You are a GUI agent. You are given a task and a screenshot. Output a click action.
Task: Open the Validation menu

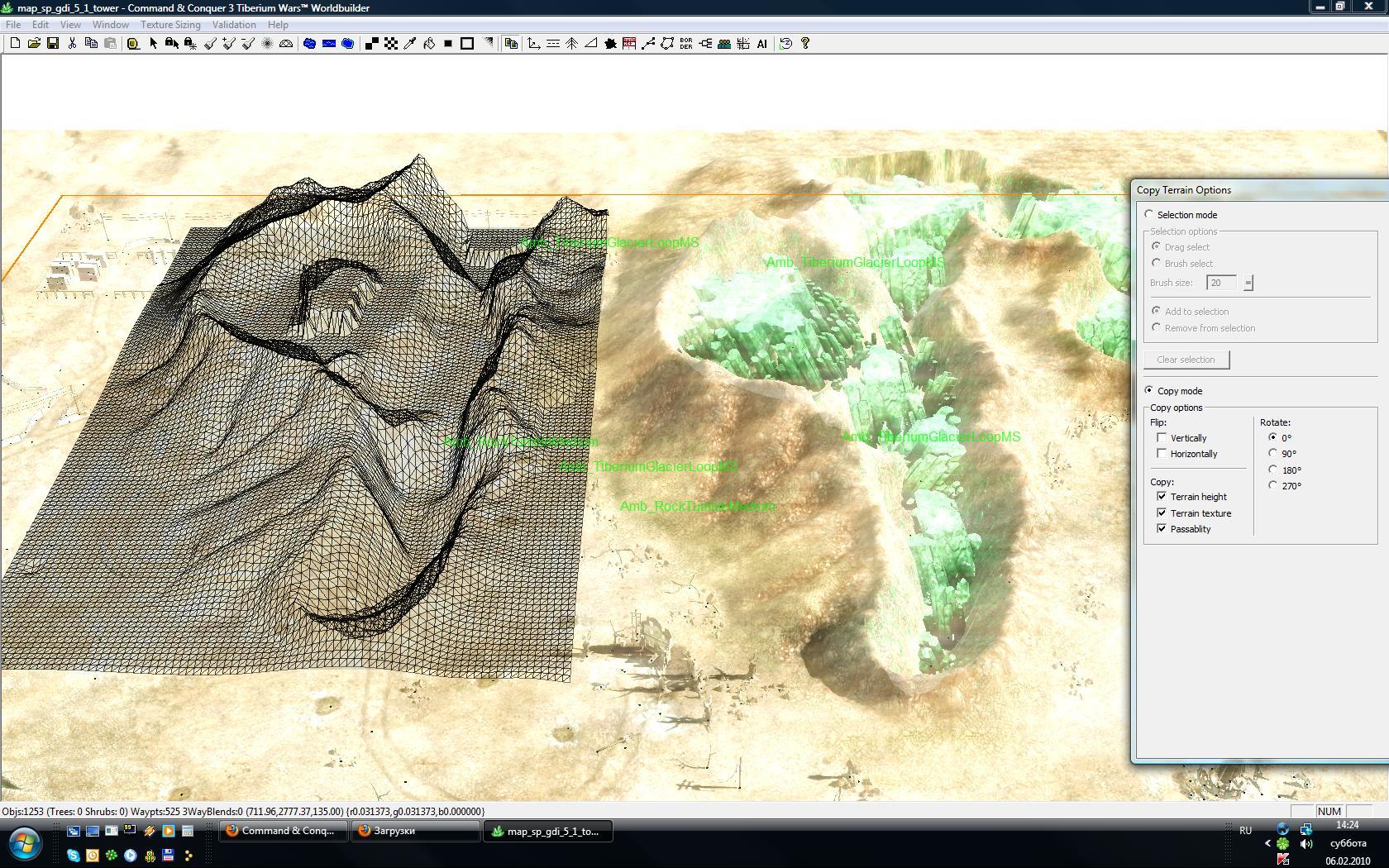[x=234, y=25]
